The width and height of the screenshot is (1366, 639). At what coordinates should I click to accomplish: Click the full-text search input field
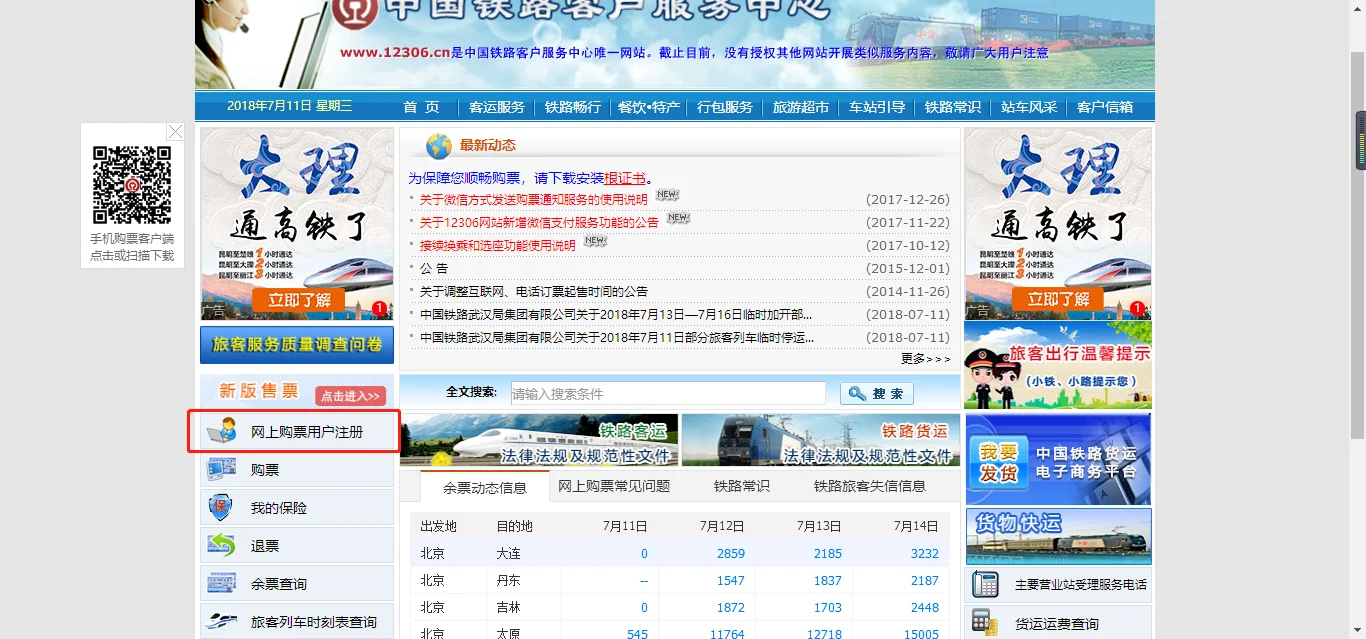(x=668, y=393)
